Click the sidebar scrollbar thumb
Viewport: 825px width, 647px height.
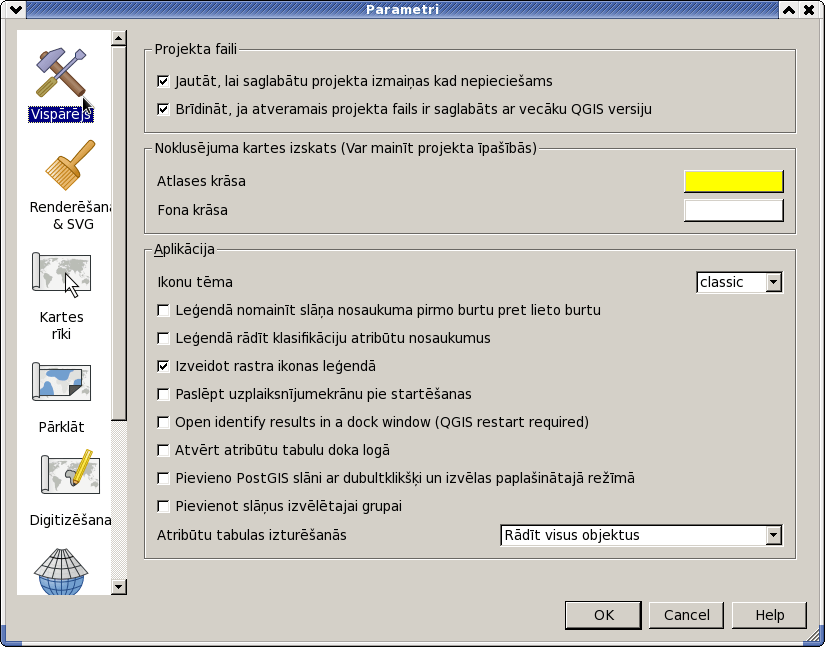coord(119,234)
